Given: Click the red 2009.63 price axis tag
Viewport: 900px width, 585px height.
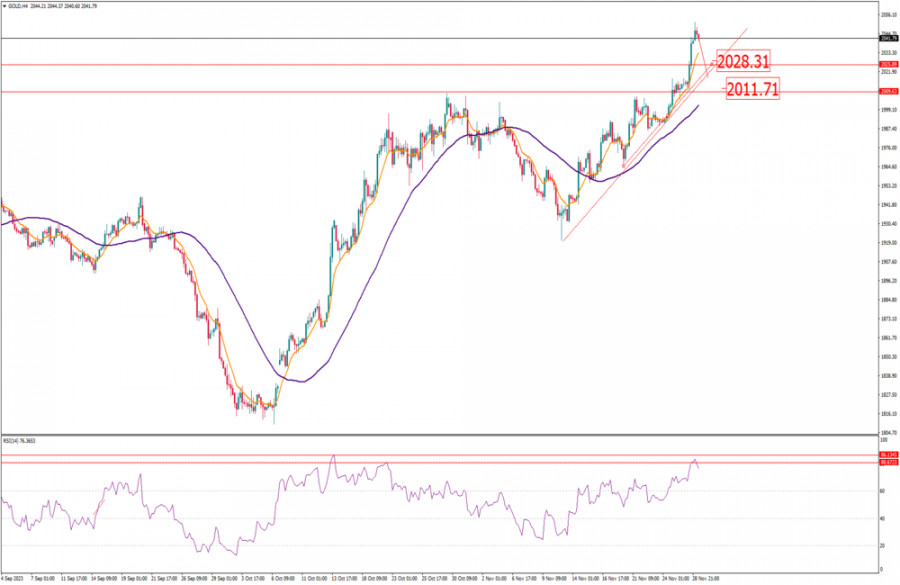Looking at the screenshot, I should pos(886,91).
